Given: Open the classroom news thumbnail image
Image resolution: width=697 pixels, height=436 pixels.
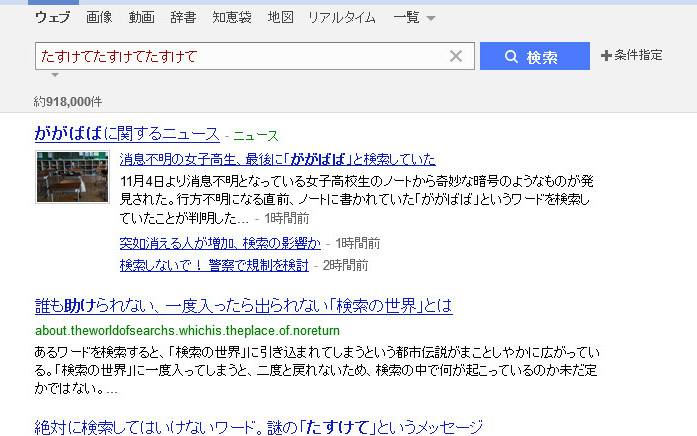Looking at the screenshot, I should click(72, 177).
